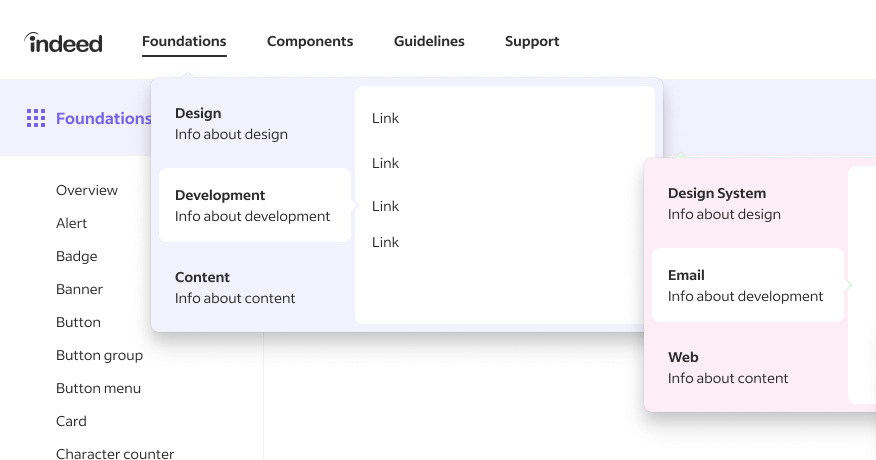The height and width of the screenshot is (460, 876).
Task: Open the Guidelines navigation item
Action: pyautogui.click(x=429, y=42)
